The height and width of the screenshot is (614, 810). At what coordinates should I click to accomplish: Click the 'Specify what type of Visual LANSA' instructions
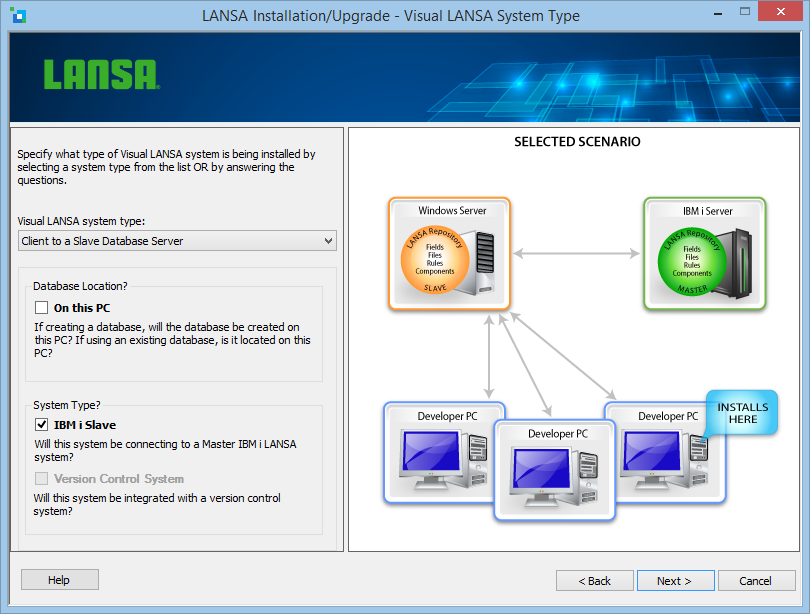pyautogui.click(x=166, y=167)
